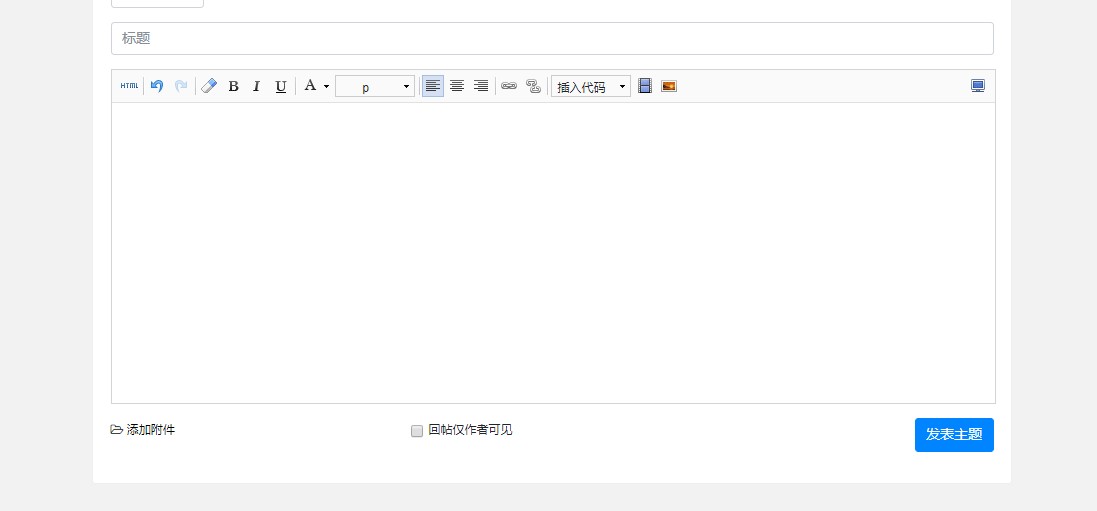
Task: Click 添加附件 to add attachment
Action: tap(143, 430)
